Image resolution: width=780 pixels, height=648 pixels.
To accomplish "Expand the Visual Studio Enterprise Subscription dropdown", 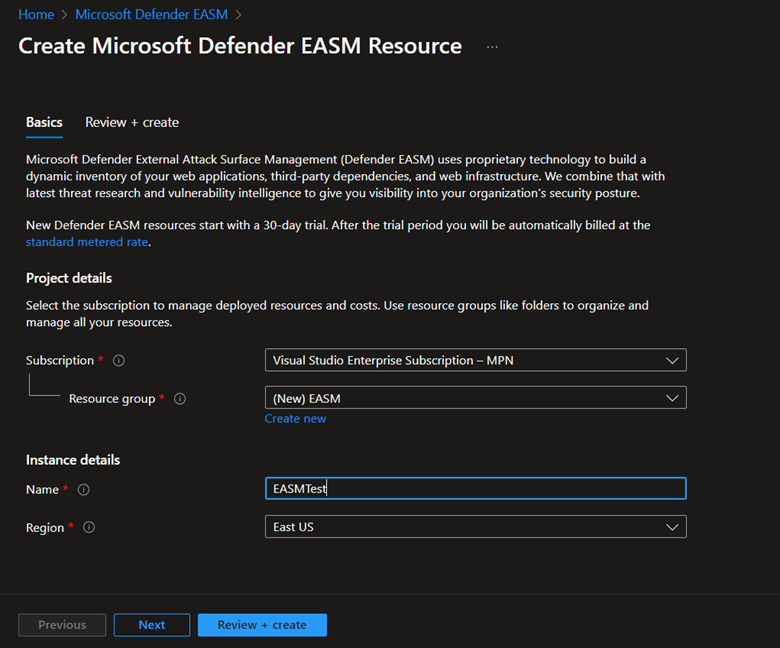I will 476,360.
